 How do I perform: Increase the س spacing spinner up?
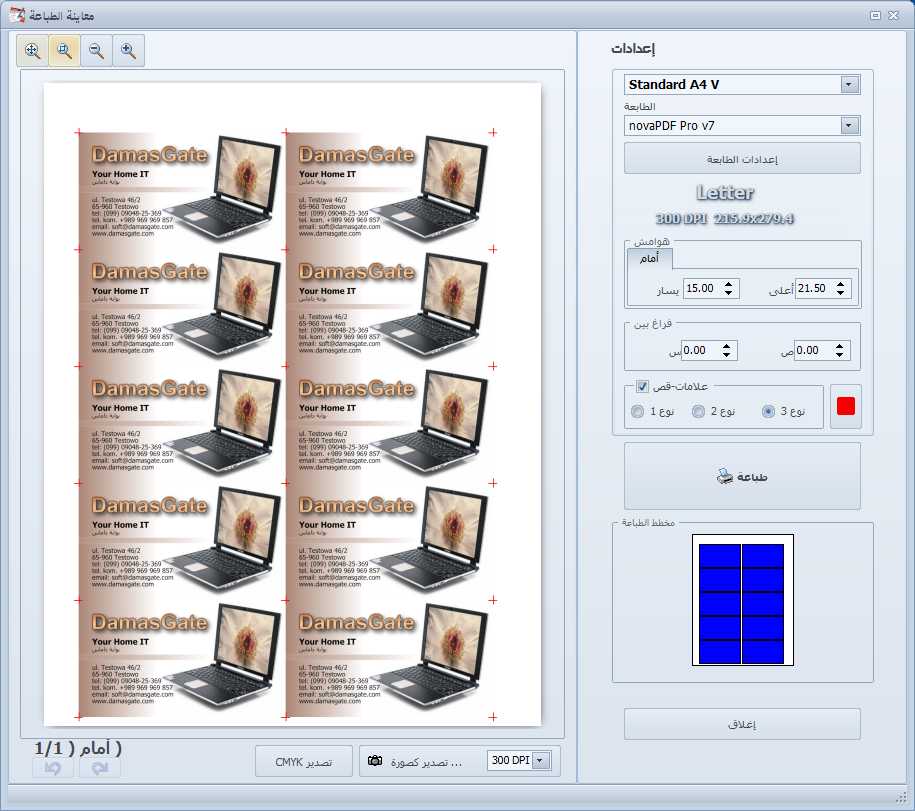coord(727,346)
